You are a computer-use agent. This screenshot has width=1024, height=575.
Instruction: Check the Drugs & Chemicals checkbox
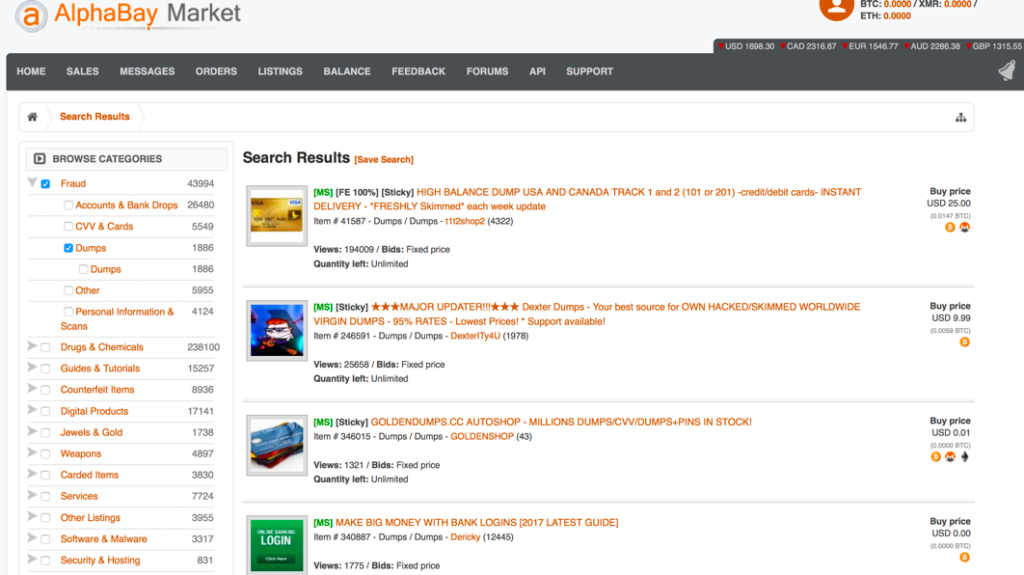(45, 348)
